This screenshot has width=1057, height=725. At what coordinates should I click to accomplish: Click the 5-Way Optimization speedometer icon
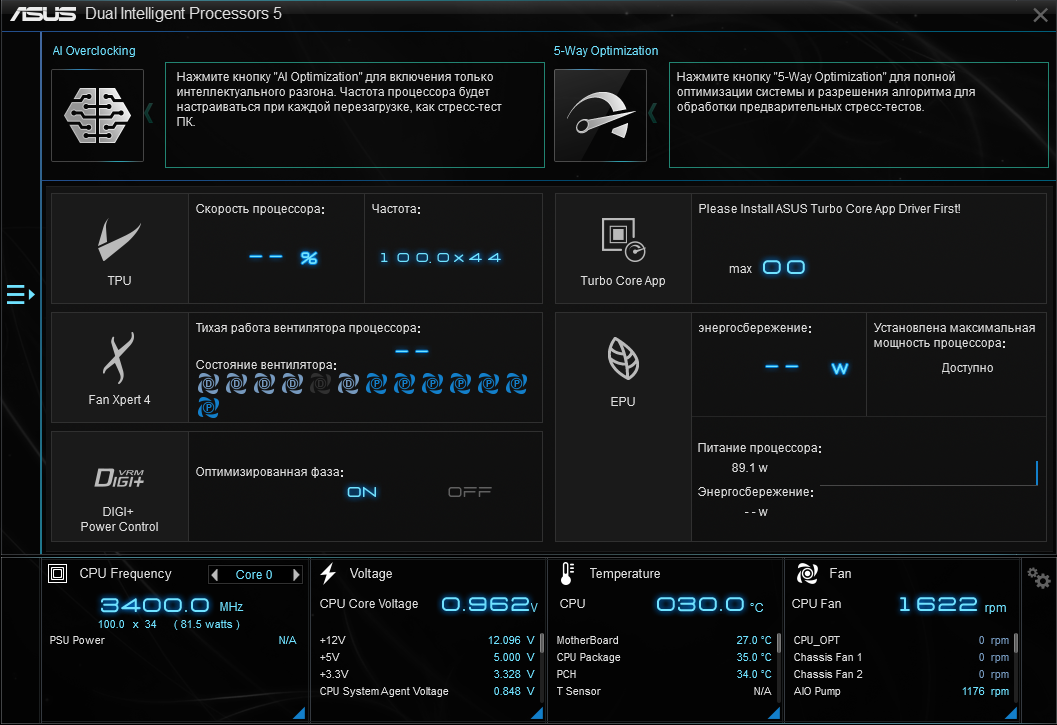tap(600, 115)
